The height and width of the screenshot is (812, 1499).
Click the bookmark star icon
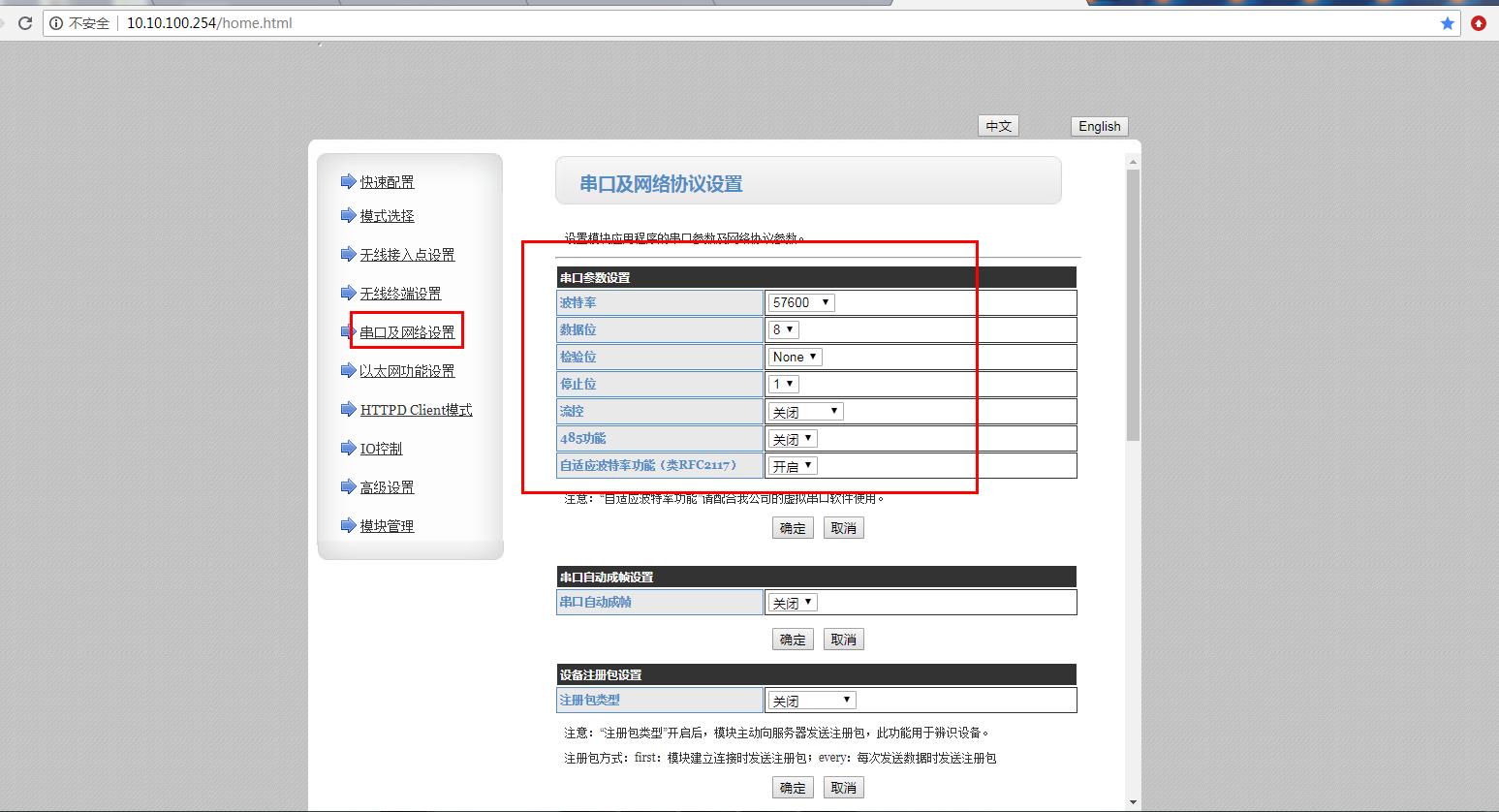point(1447,23)
